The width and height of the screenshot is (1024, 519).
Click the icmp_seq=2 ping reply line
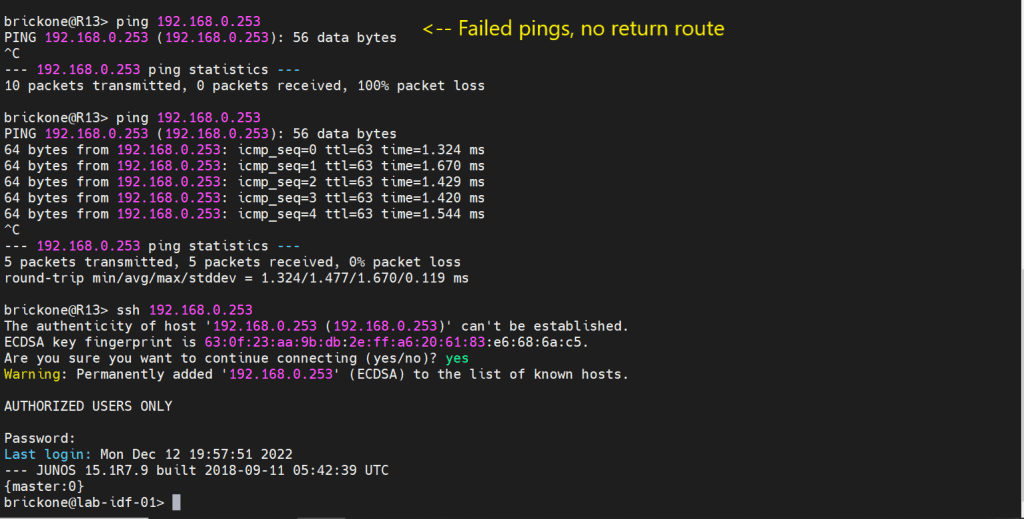(244, 182)
